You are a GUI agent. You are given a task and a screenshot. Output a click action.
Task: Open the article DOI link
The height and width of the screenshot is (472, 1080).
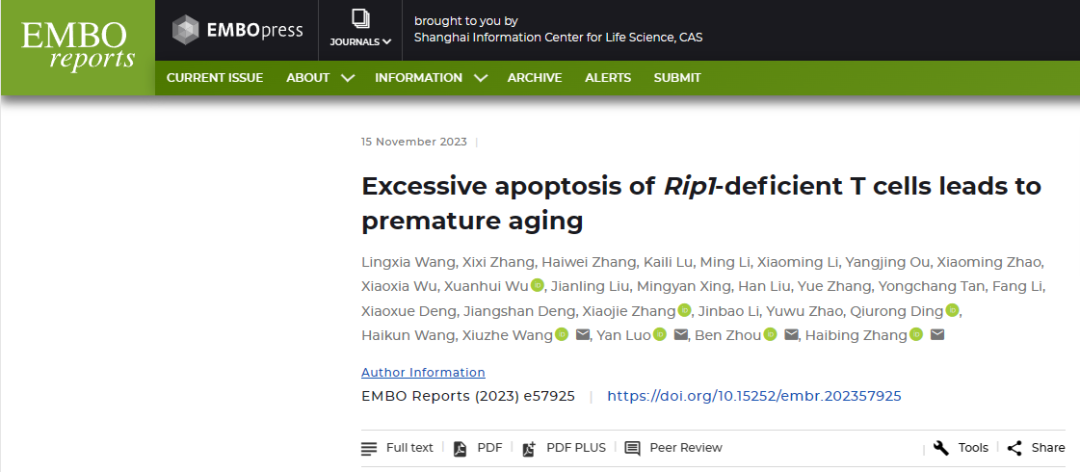point(754,396)
